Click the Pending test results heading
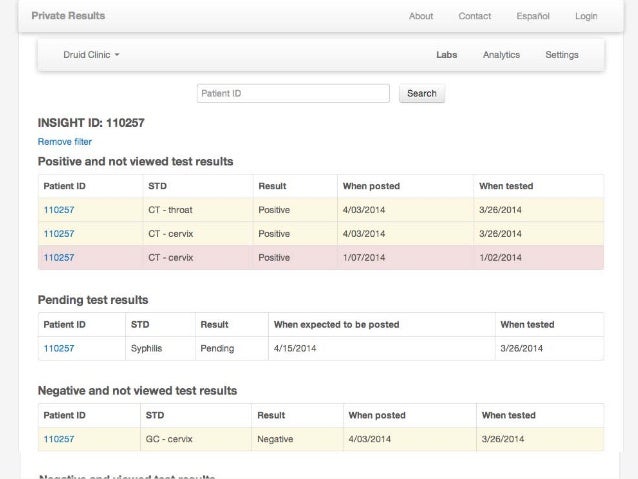Screen dimensions: 638x479 pyautogui.click(x=93, y=300)
